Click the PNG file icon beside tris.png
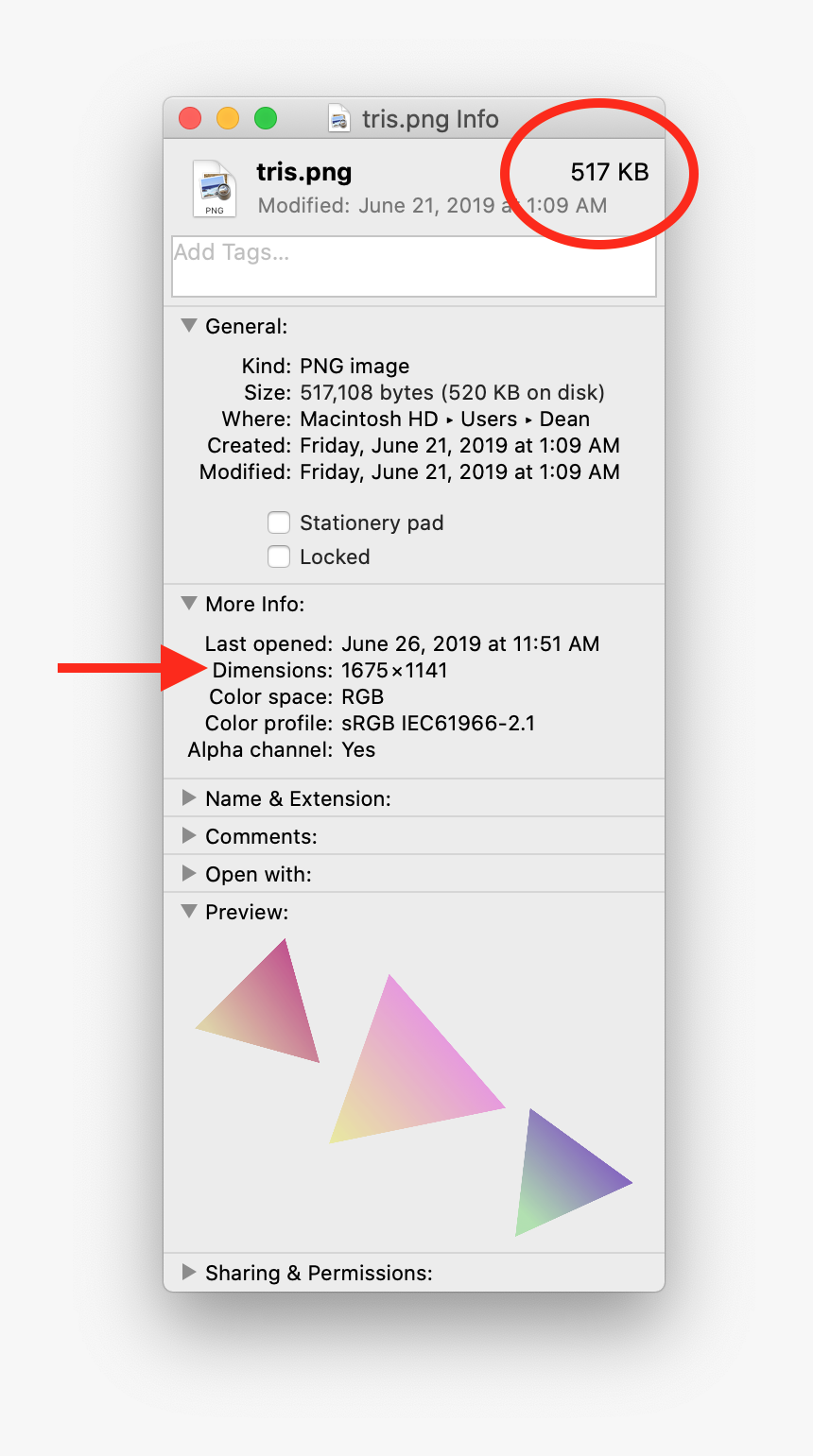 click(x=215, y=188)
